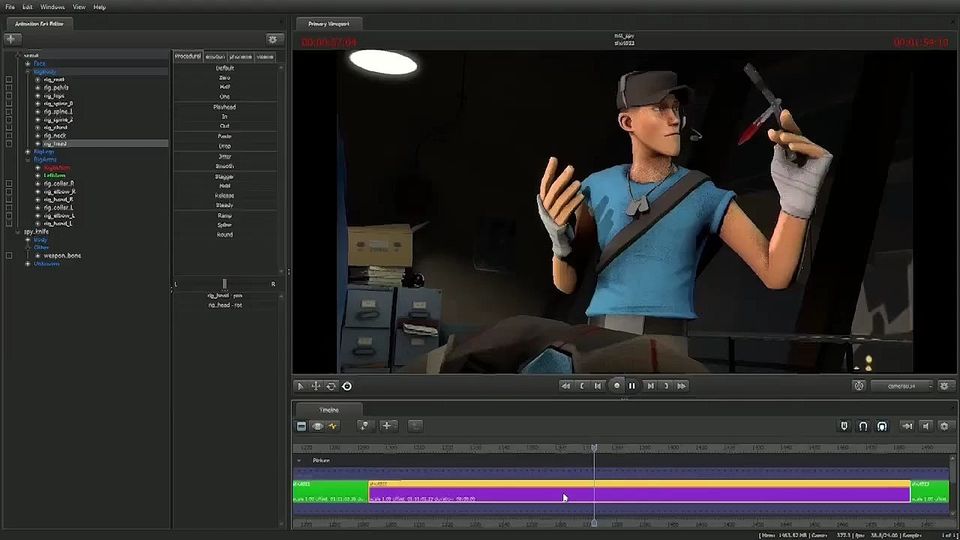Open Animation Set Editor gear settings
Viewport: 960px width, 540px height.
[273, 39]
